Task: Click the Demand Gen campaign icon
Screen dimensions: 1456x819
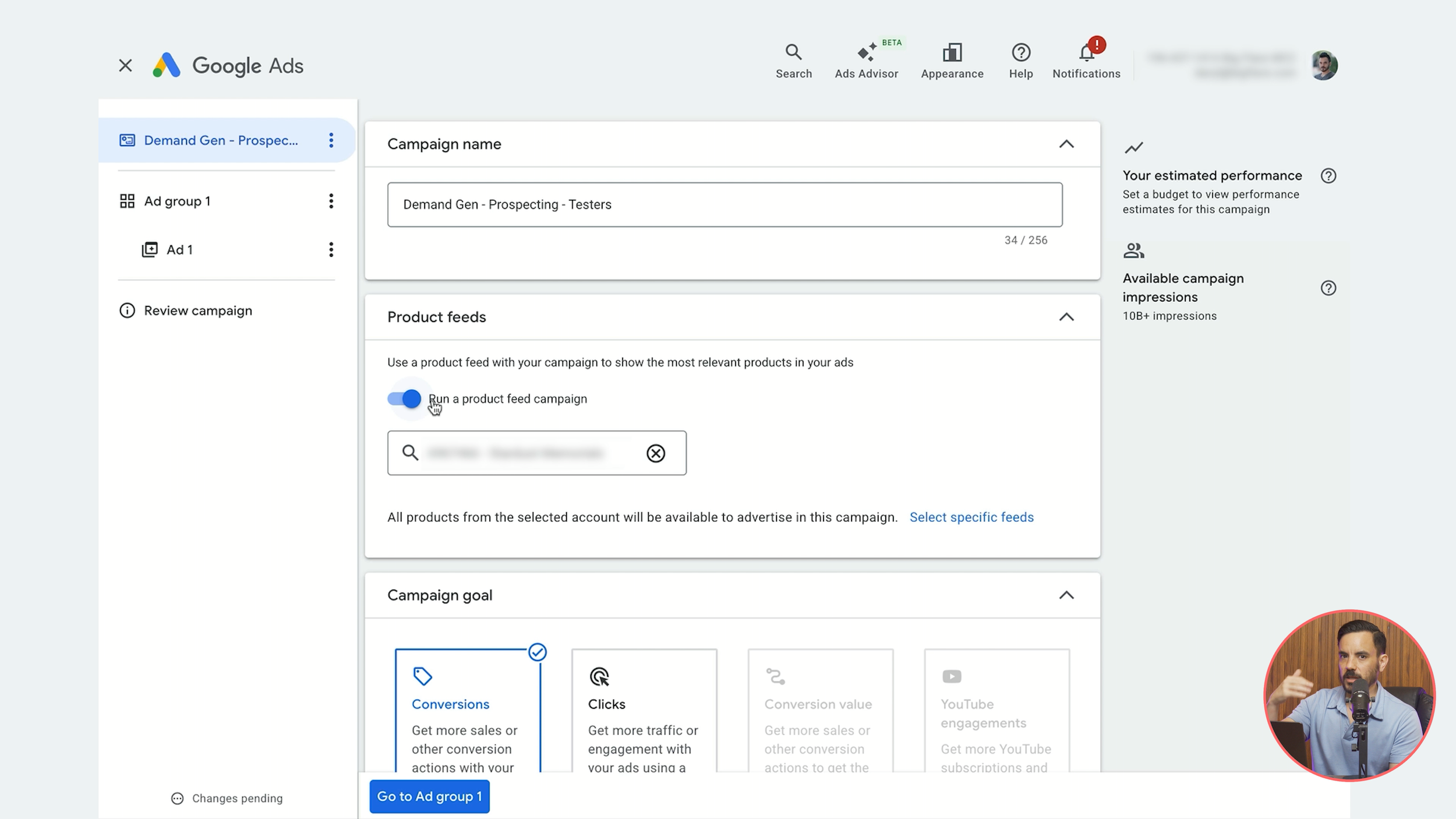Action: [x=127, y=140]
